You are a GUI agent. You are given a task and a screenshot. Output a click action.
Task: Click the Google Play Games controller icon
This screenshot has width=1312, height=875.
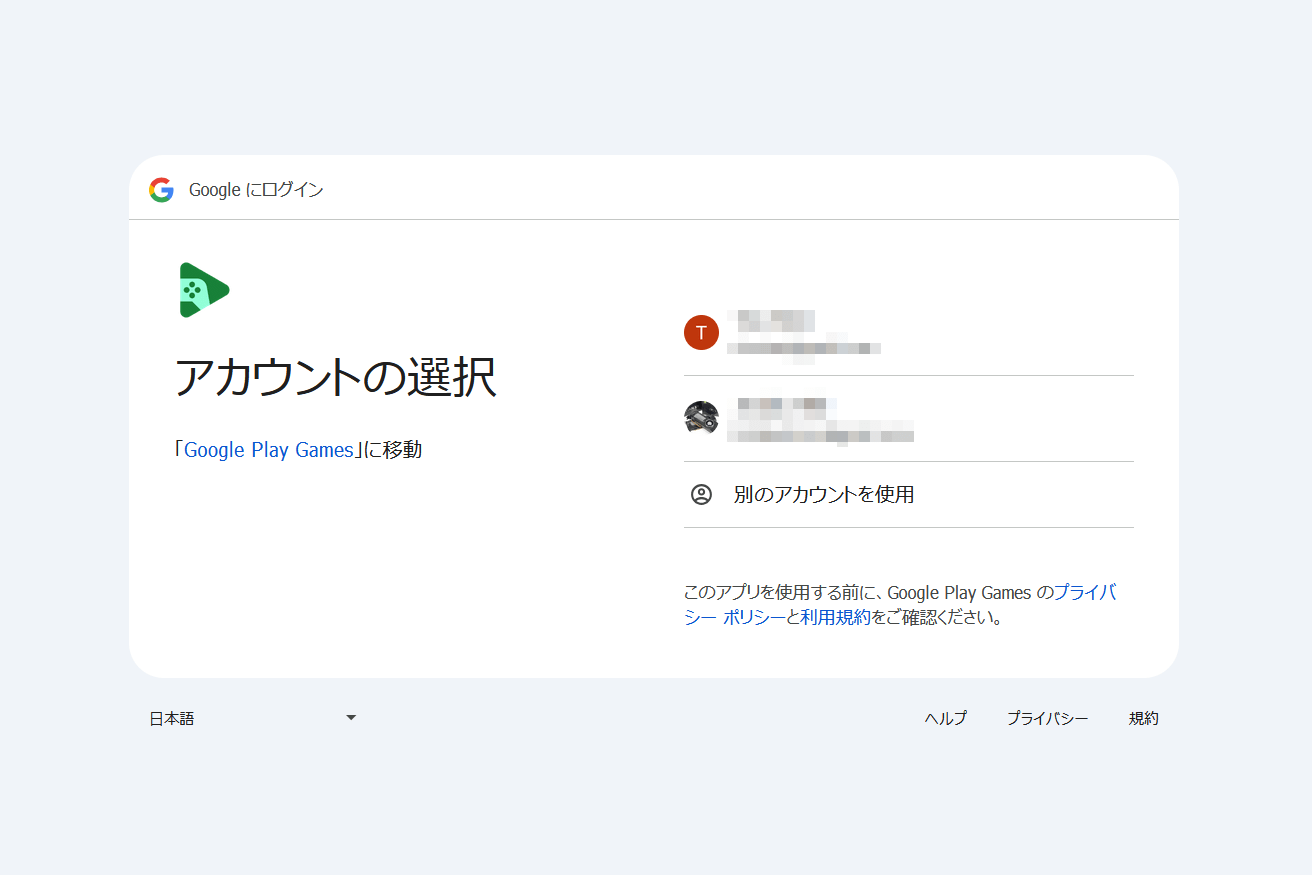click(x=203, y=290)
